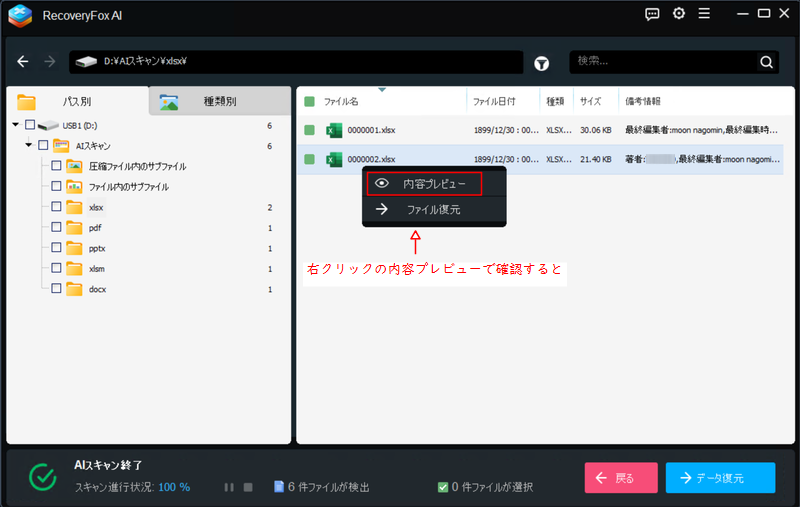Click into the 検索 search field
Viewport: 800px width, 507px height.
tap(660, 62)
